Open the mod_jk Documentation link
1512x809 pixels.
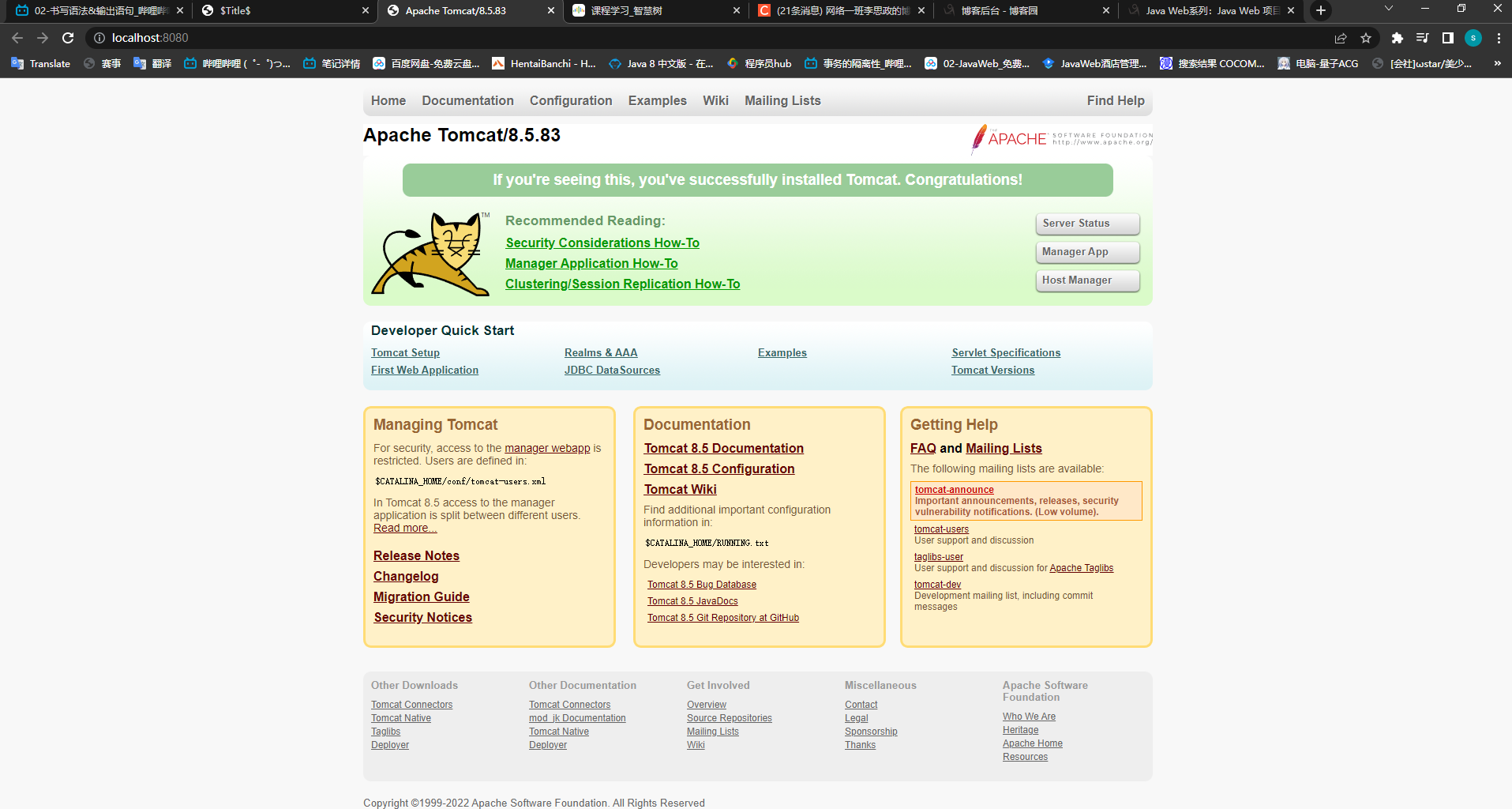coord(577,718)
